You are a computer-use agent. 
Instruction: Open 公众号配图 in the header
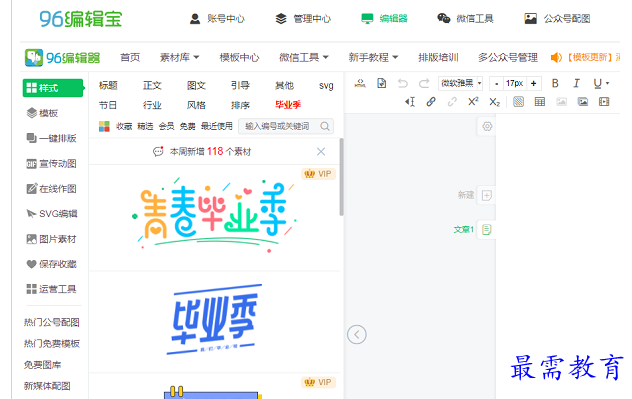coord(557,19)
